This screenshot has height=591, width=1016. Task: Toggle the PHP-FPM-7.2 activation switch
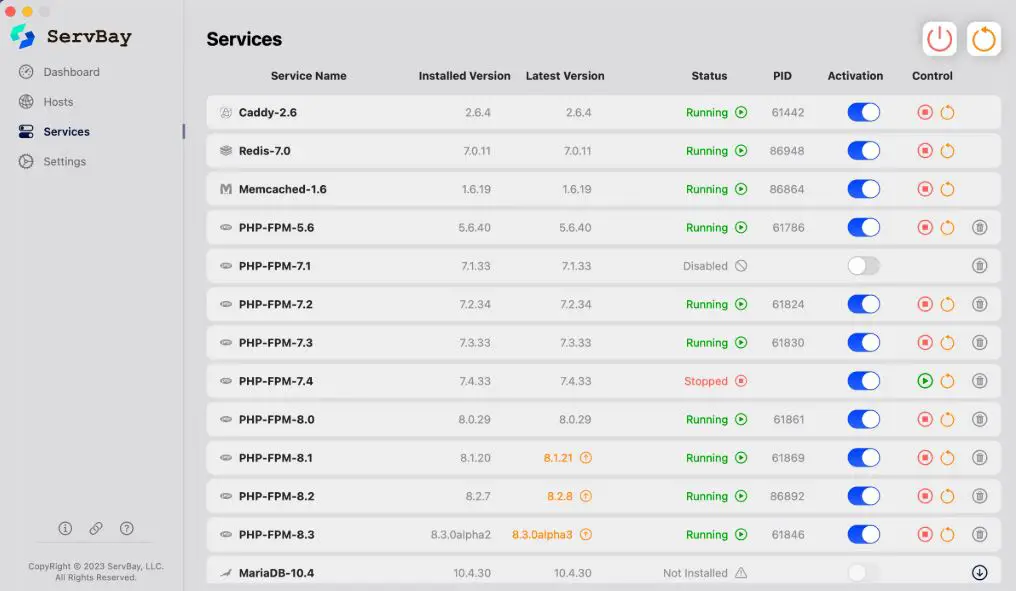point(864,304)
